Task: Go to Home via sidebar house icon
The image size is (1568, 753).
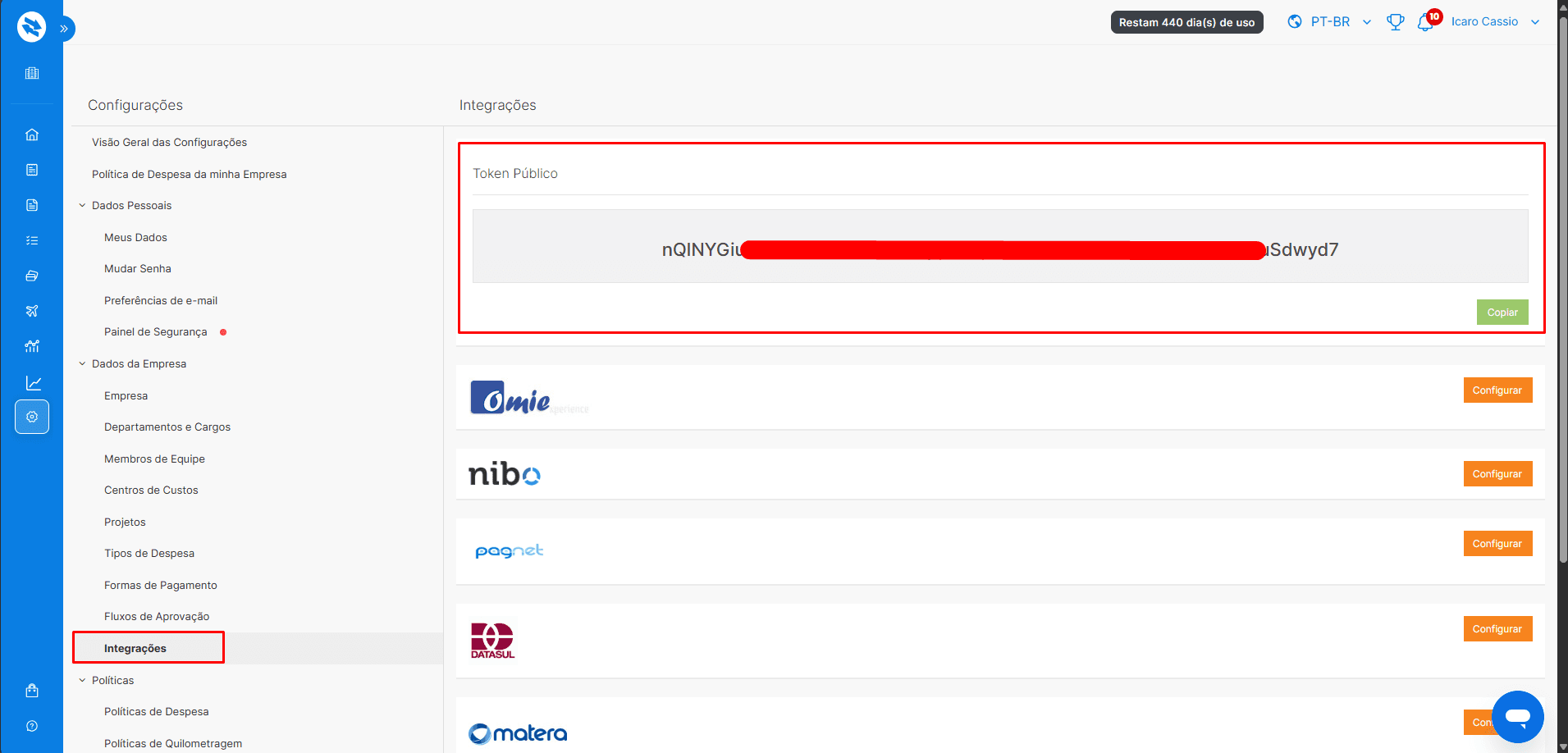Action: click(32, 135)
